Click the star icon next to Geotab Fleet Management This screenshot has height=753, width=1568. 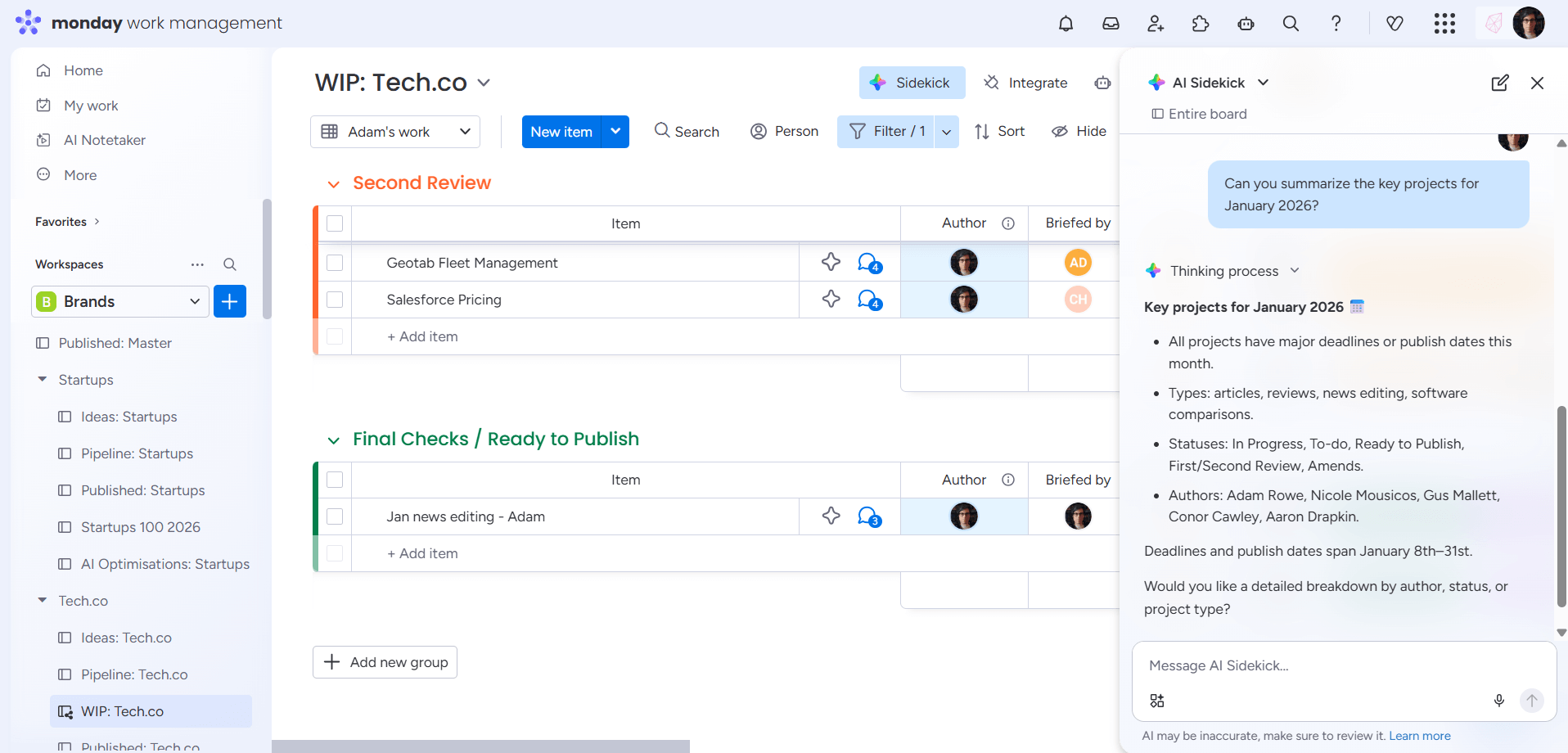pyautogui.click(x=831, y=262)
